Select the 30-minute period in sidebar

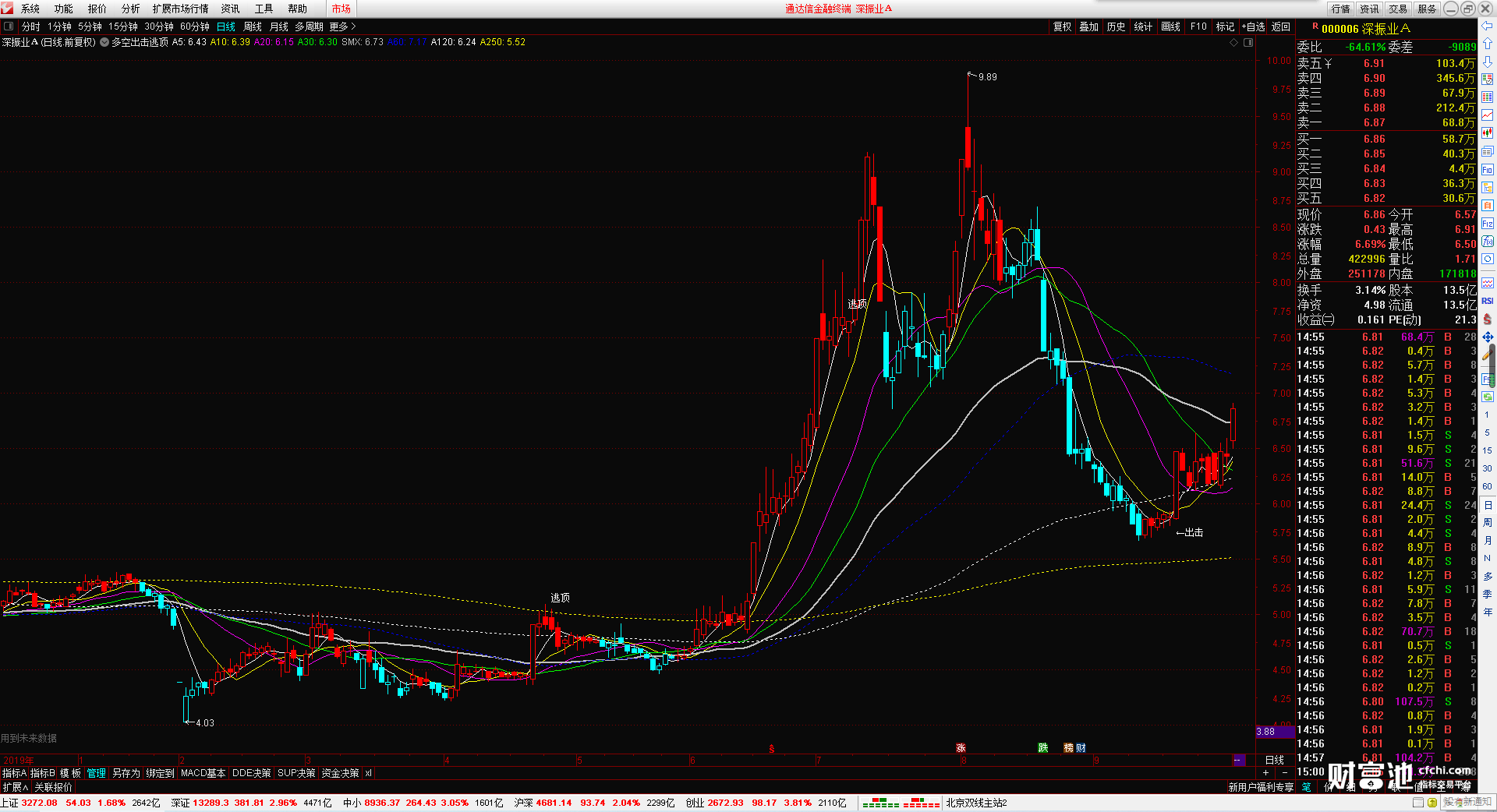pyautogui.click(x=1488, y=468)
